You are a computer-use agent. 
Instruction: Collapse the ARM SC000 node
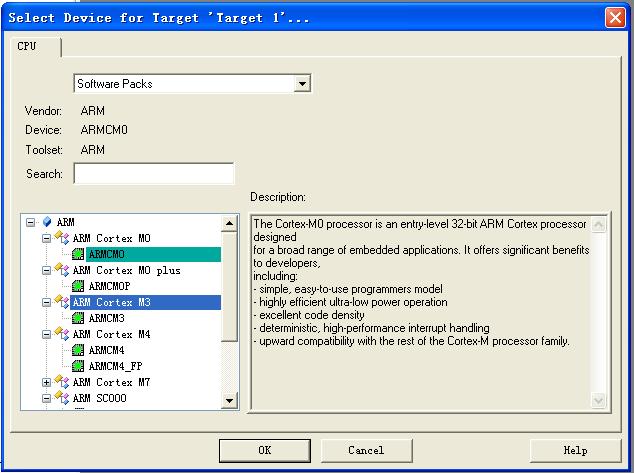pyautogui.click(x=46, y=398)
